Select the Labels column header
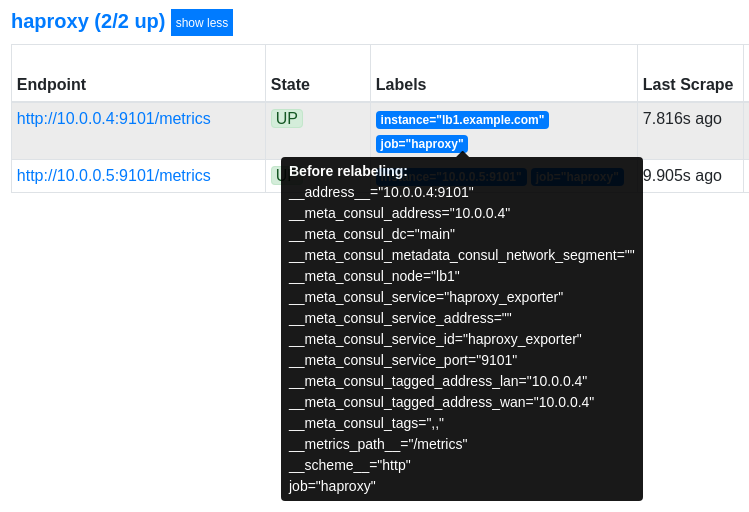The image size is (749, 512). 401,85
